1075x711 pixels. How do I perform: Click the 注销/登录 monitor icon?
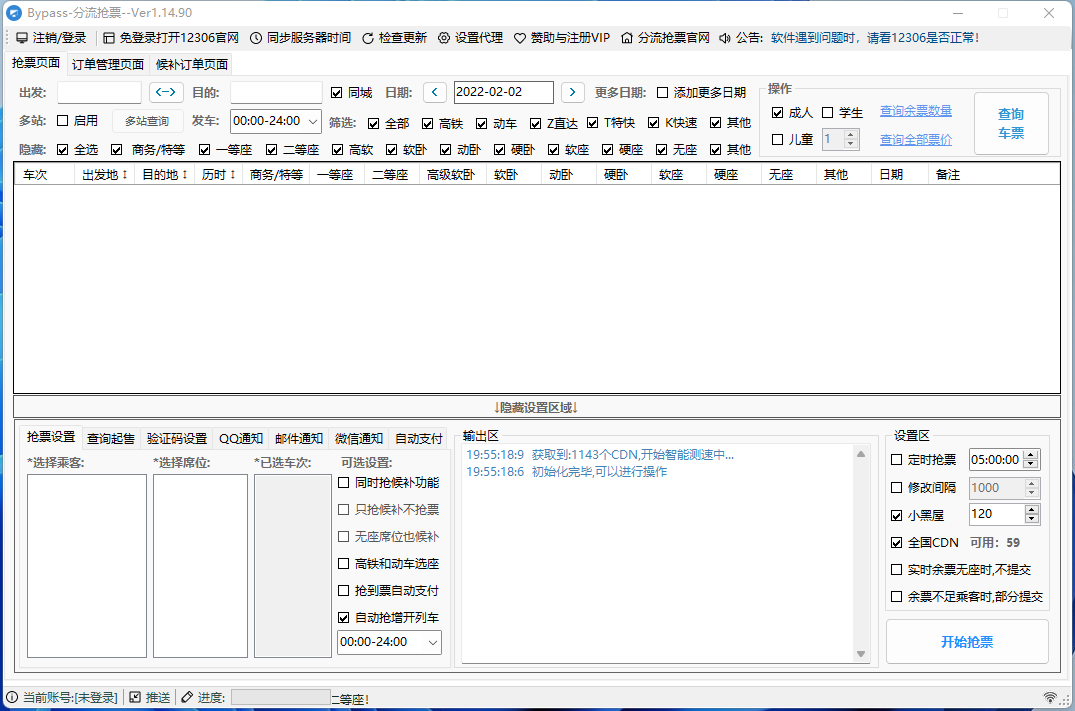point(21,38)
